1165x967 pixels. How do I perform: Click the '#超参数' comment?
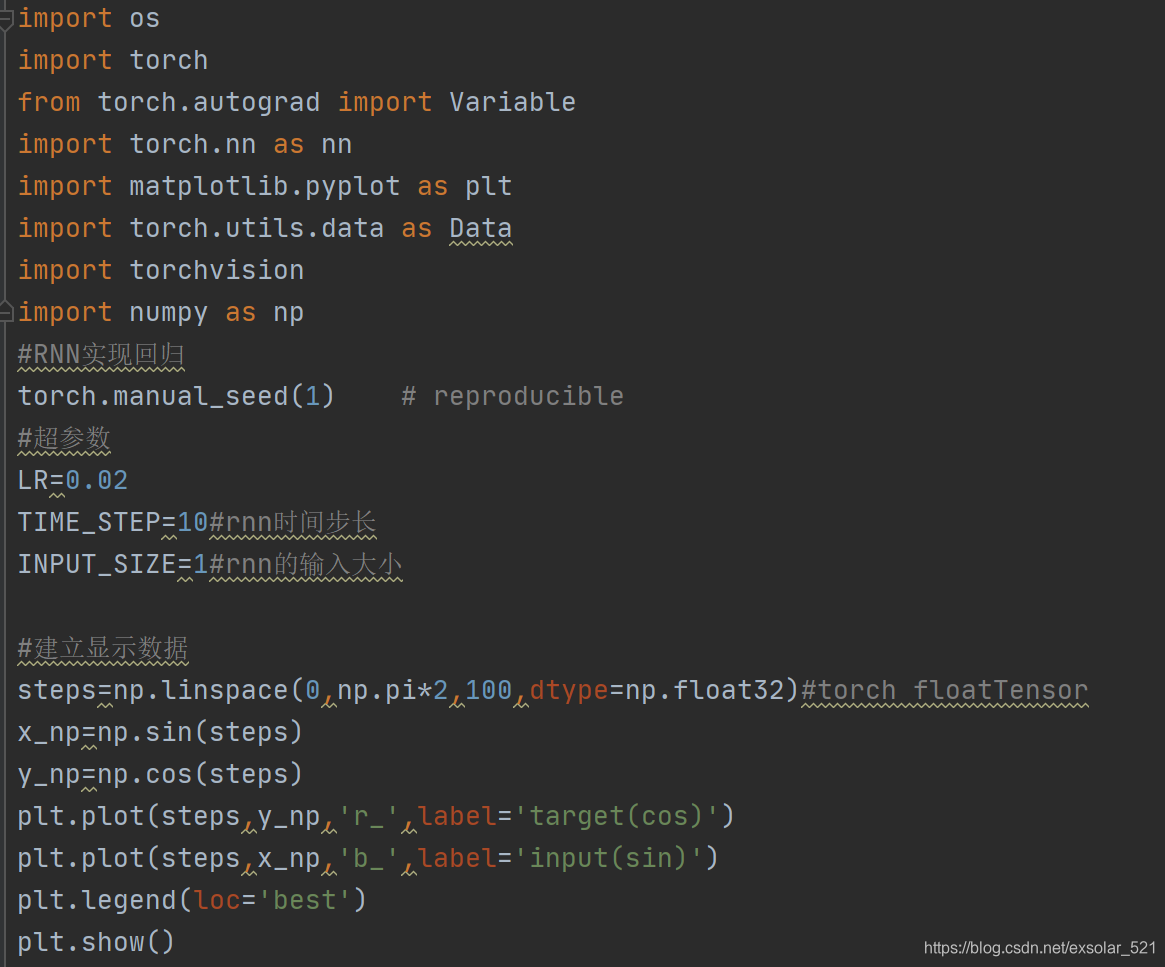point(64,438)
